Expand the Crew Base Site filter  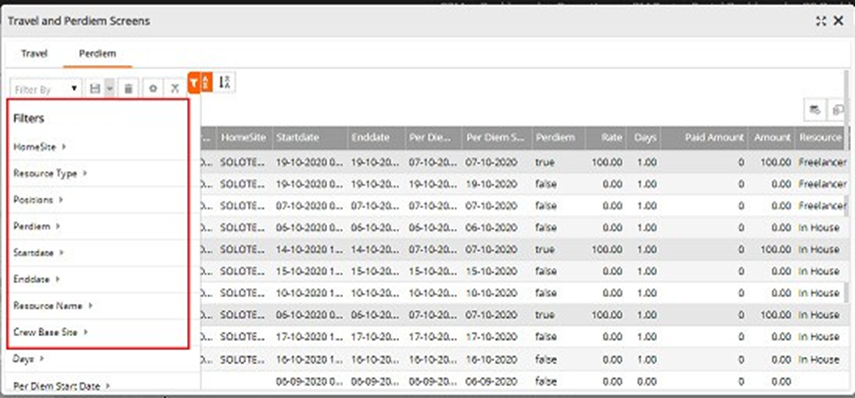(51, 332)
